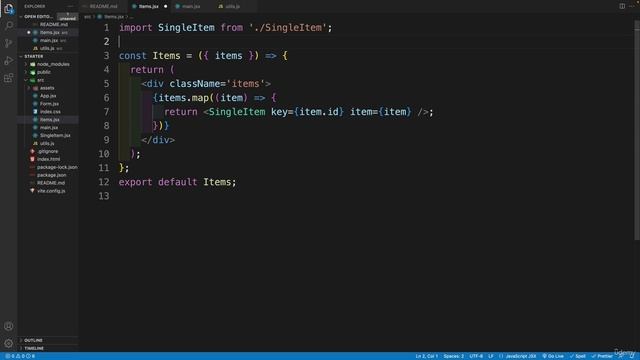This screenshot has height=360, width=640.
Task: Click Ln 2, Col 1 in status bar
Action: point(427,356)
